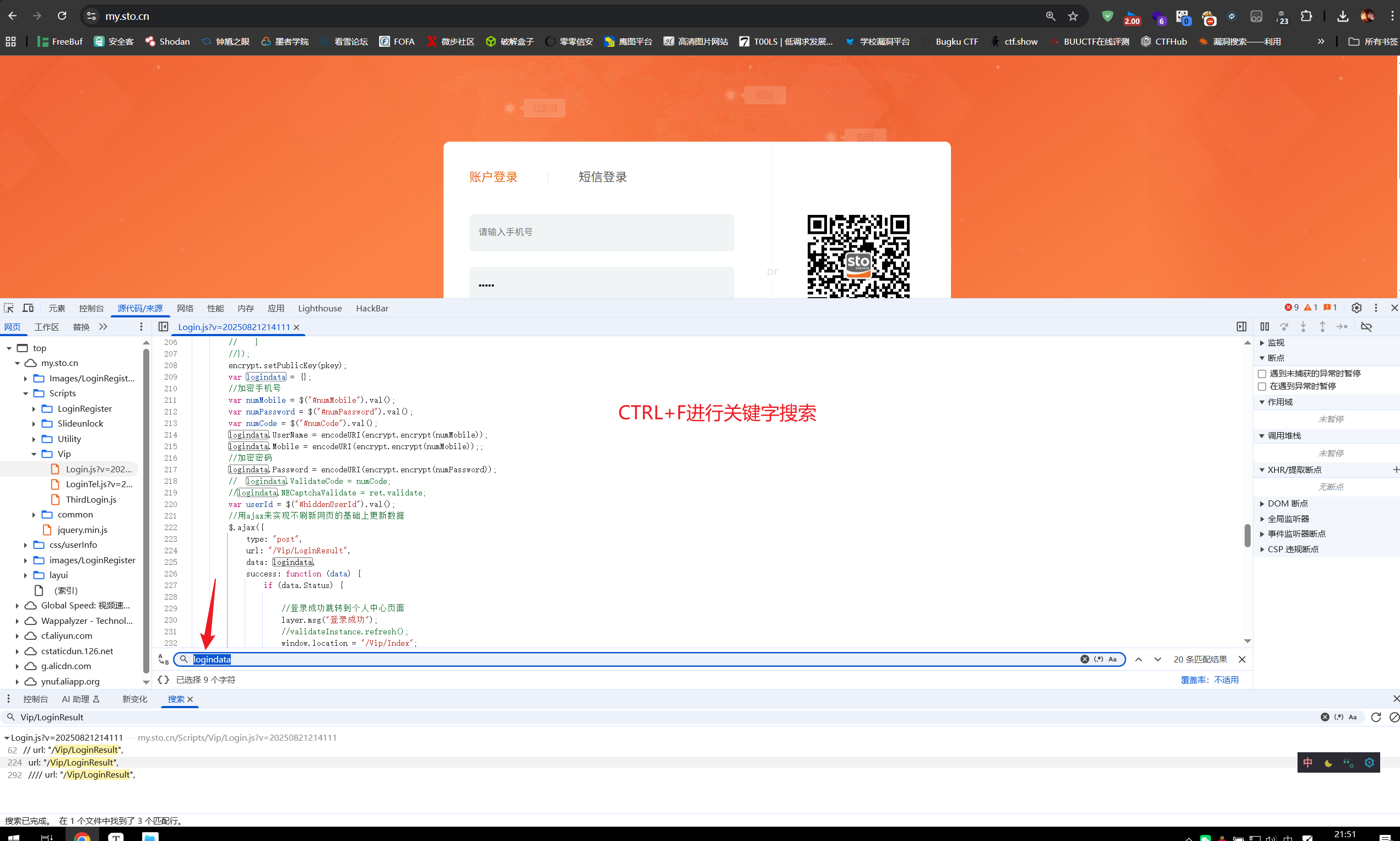Click the inspect element picker icon
Image resolution: width=1400 pixels, height=841 pixels.
click(x=8, y=308)
